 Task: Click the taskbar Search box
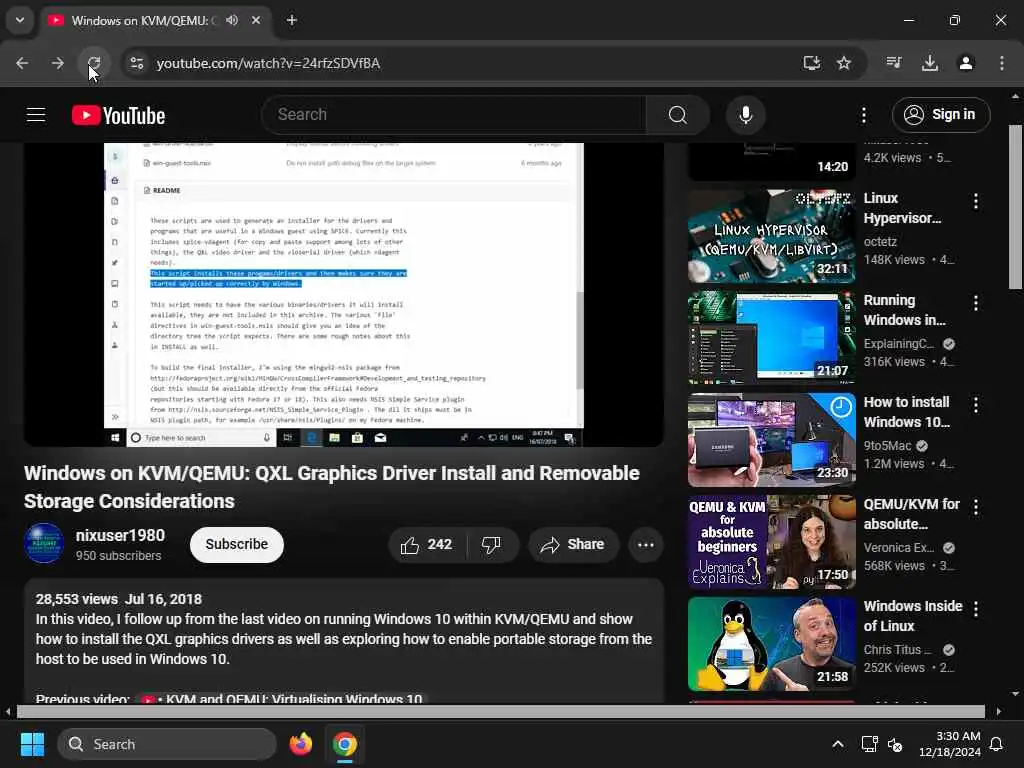click(x=167, y=744)
